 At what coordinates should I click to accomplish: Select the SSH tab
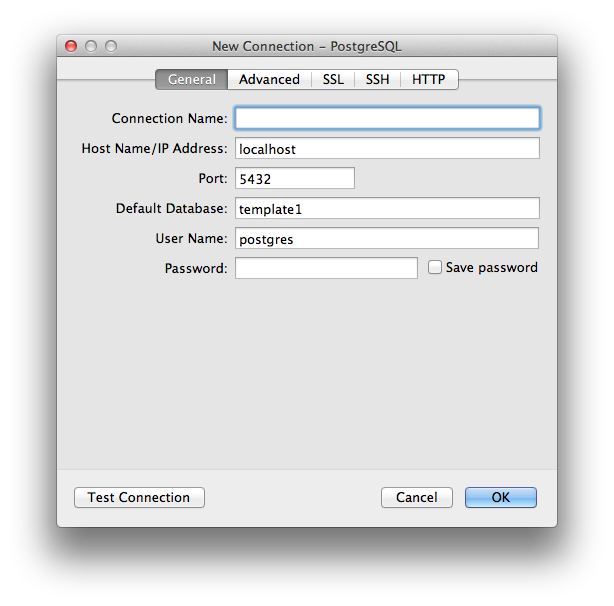(x=377, y=79)
